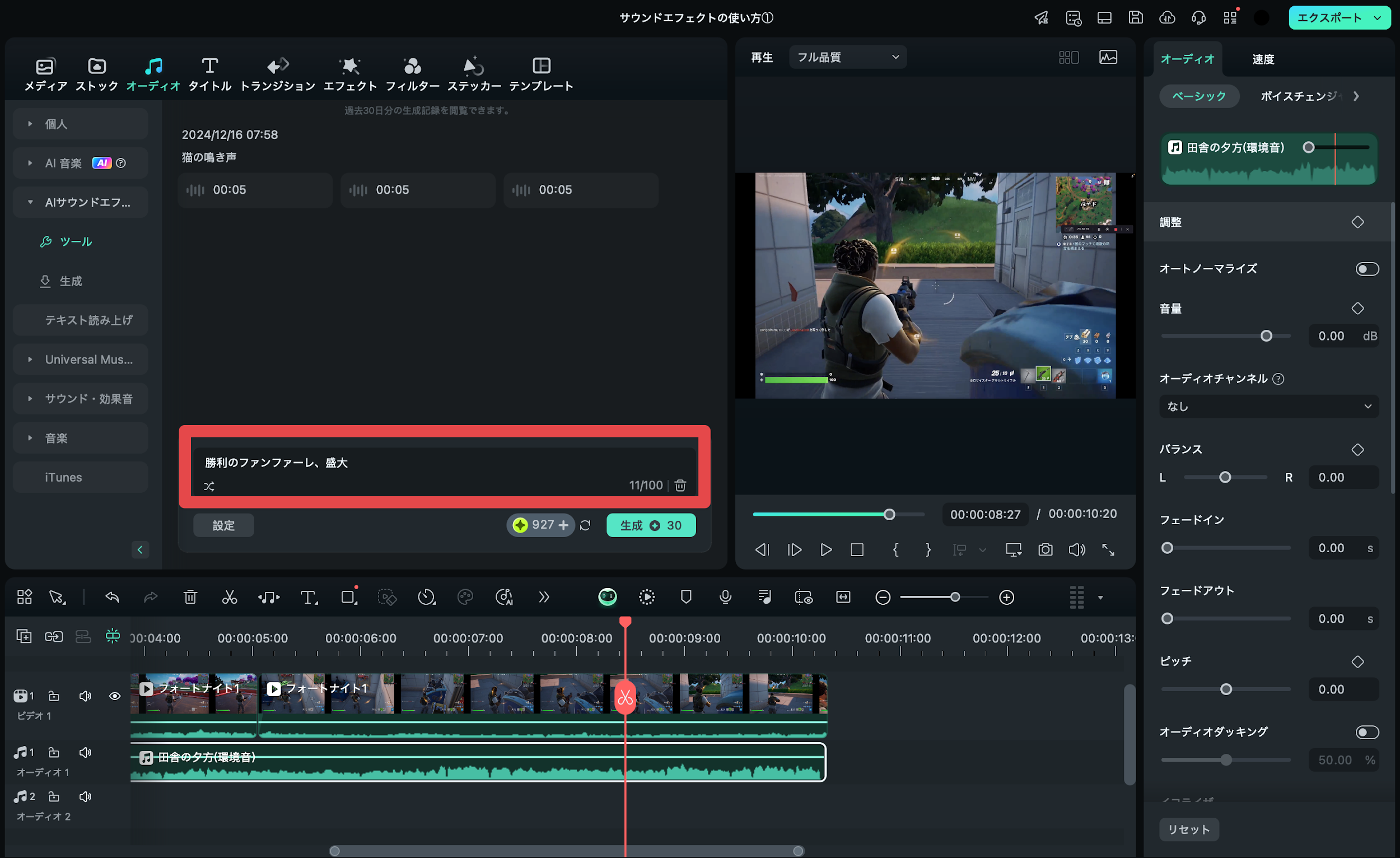Refresh the AI credits count
The height and width of the screenshot is (858, 1400).
[585, 525]
